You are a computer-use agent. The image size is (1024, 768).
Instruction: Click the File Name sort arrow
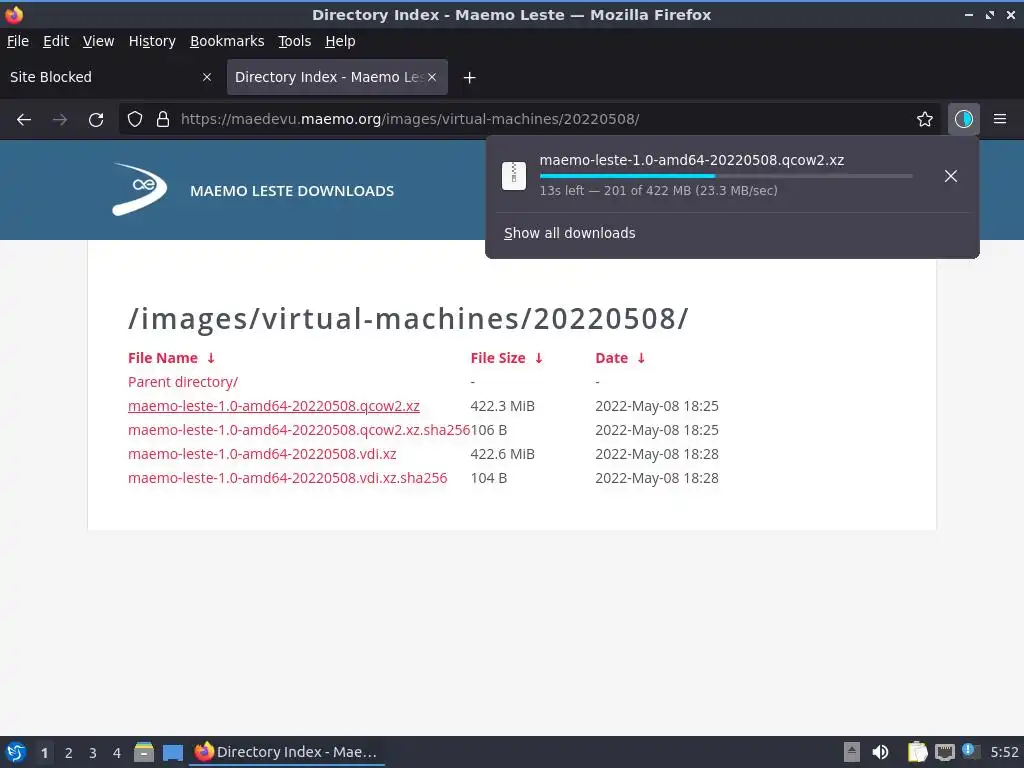[211, 358]
